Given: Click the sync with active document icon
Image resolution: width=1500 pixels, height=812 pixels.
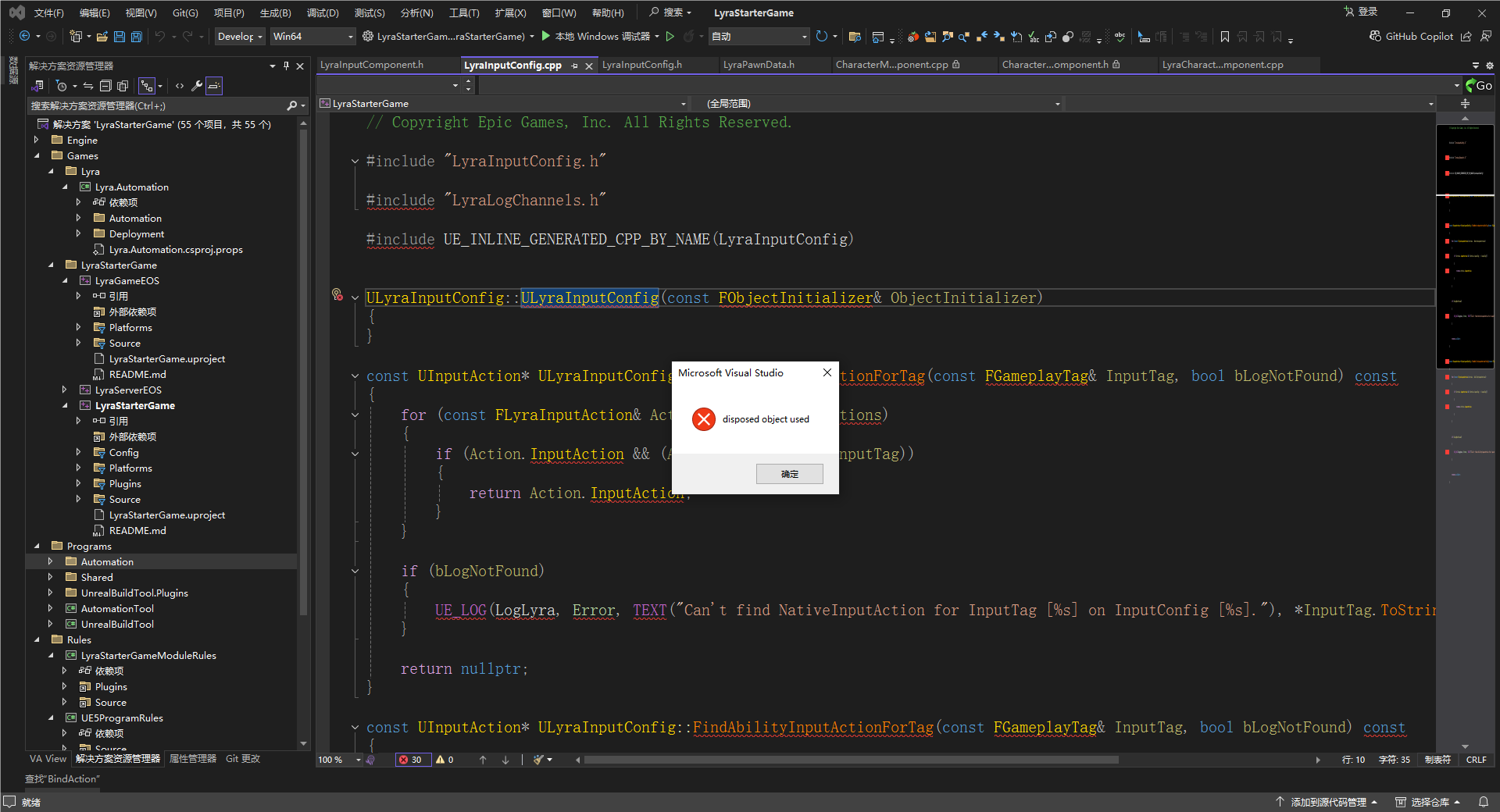Looking at the screenshot, I should point(88,86).
